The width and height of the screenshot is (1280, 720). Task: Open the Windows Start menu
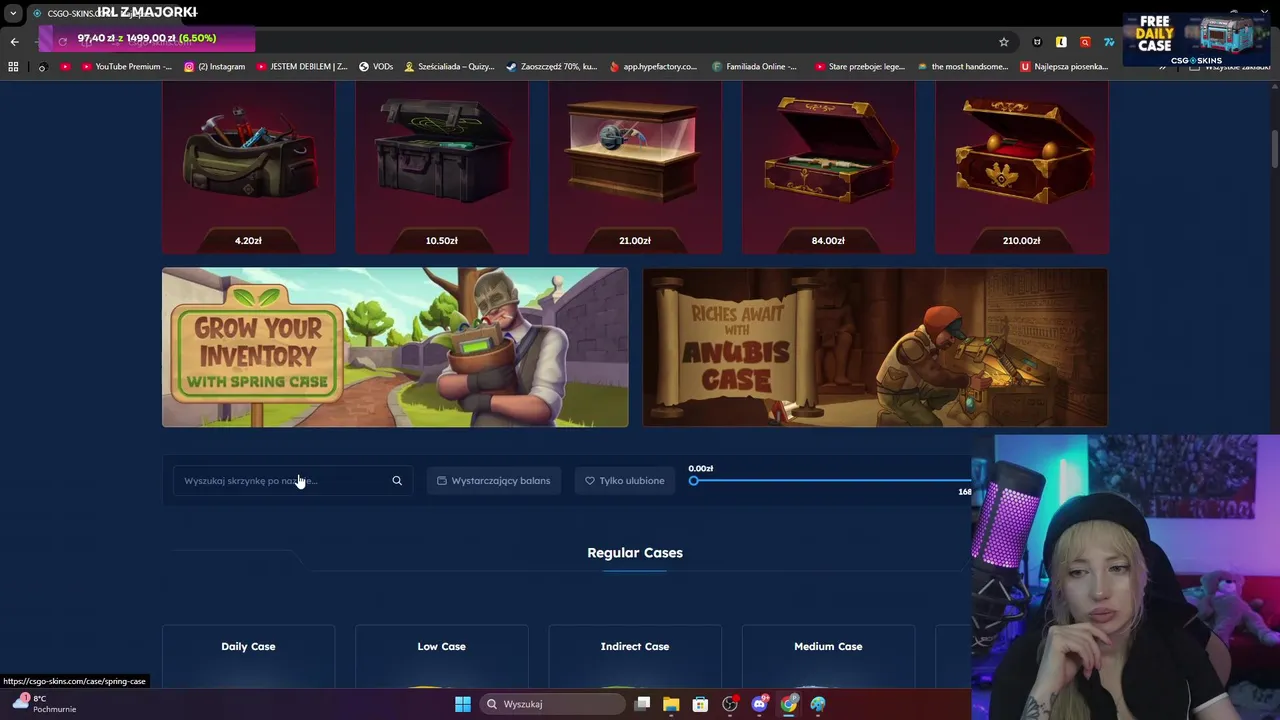463,704
